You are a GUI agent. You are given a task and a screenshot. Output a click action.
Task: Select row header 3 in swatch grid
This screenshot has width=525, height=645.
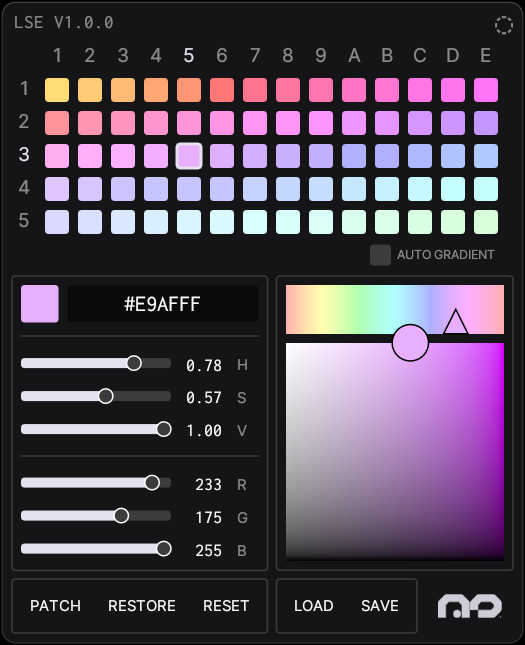pyautogui.click(x=24, y=155)
